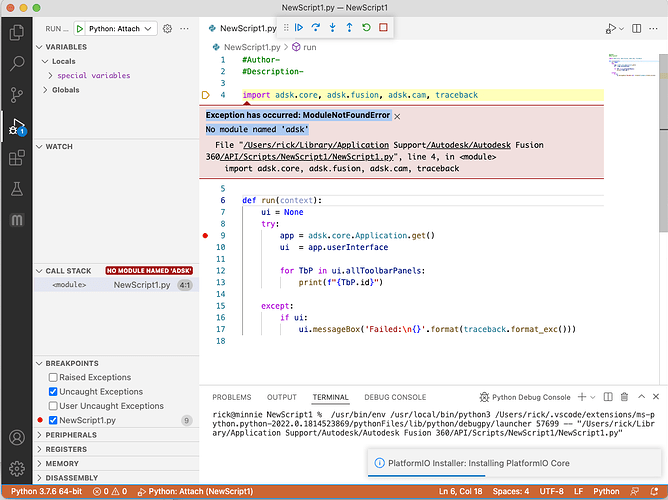Toggle Raised Exceptions checkbox
Screen dimensions: 668x500
click(x=53, y=377)
